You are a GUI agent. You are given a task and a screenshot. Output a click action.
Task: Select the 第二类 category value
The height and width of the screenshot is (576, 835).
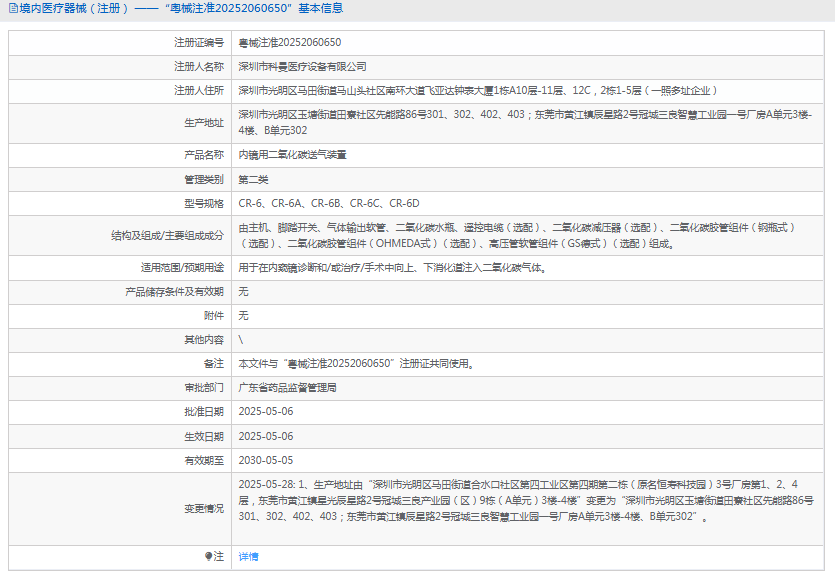[253, 179]
